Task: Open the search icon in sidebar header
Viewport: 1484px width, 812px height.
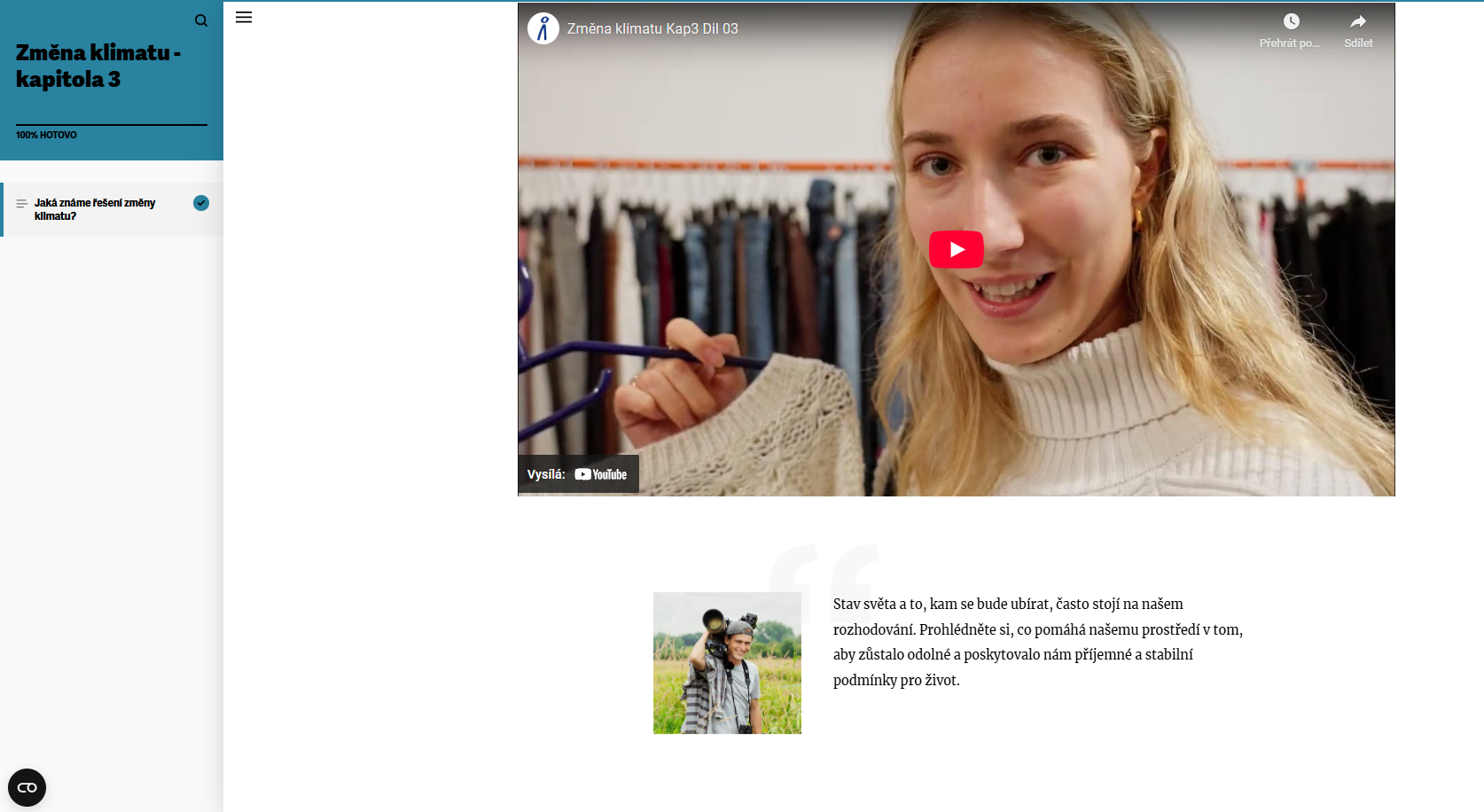Action: coord(201,20)
